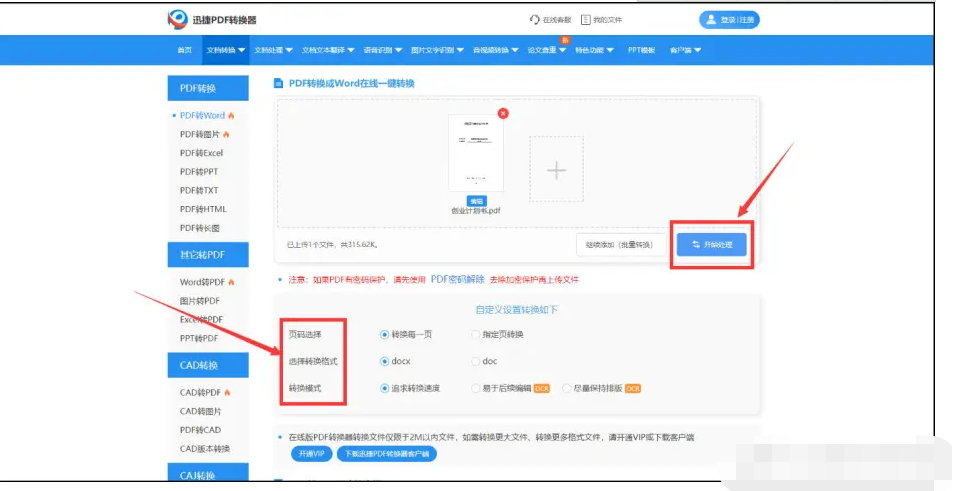This screenshot has height=491, width=953.
Task: Choose the doc output format radio
Action: point(476,361)
